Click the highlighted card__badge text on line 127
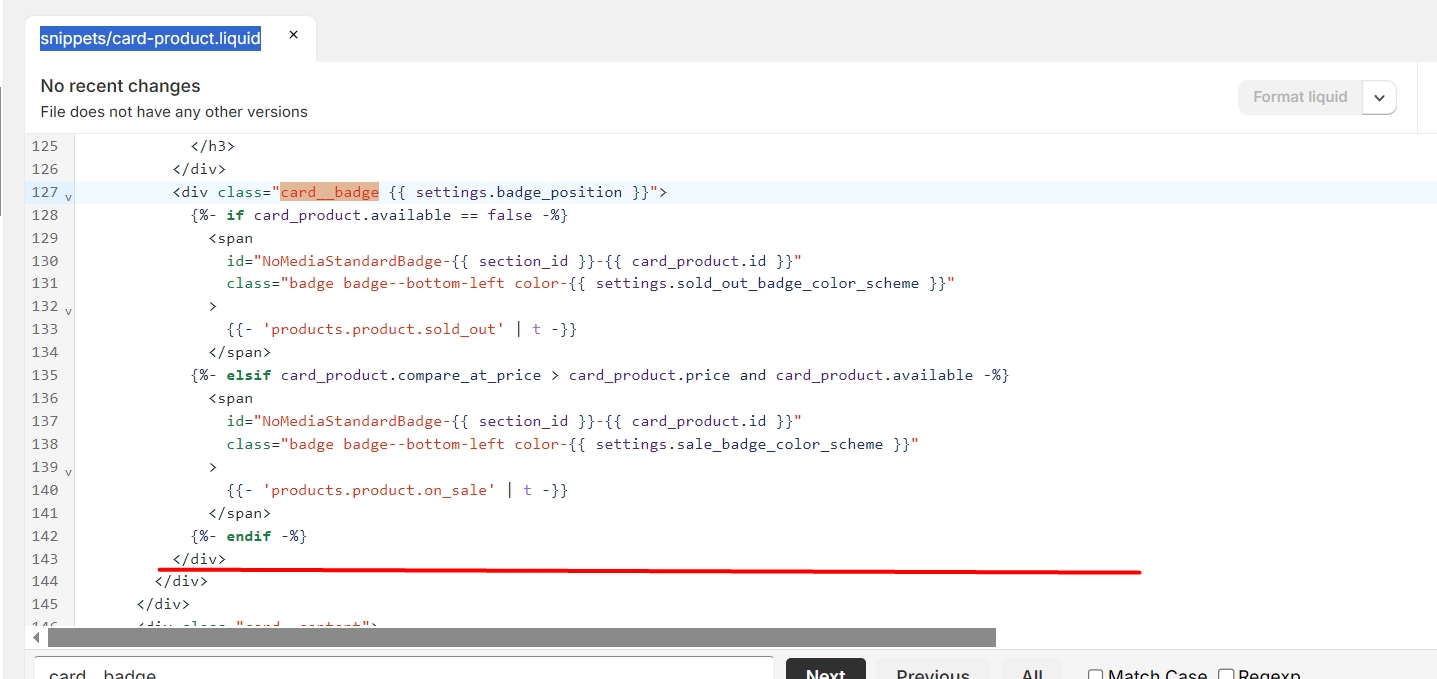Screen dimensions: 1437x679 click(329, 192)
